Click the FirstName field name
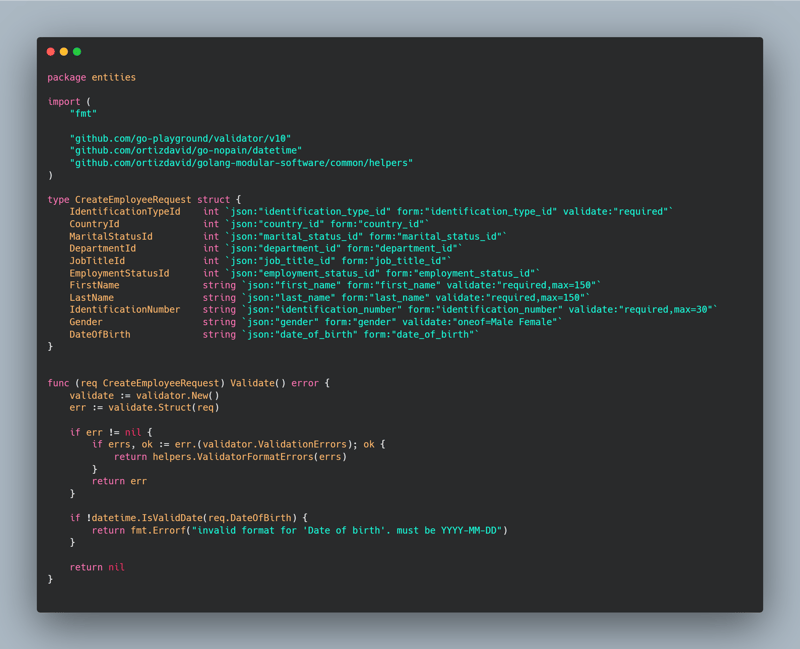800x649 pixels. click(94, 285)
